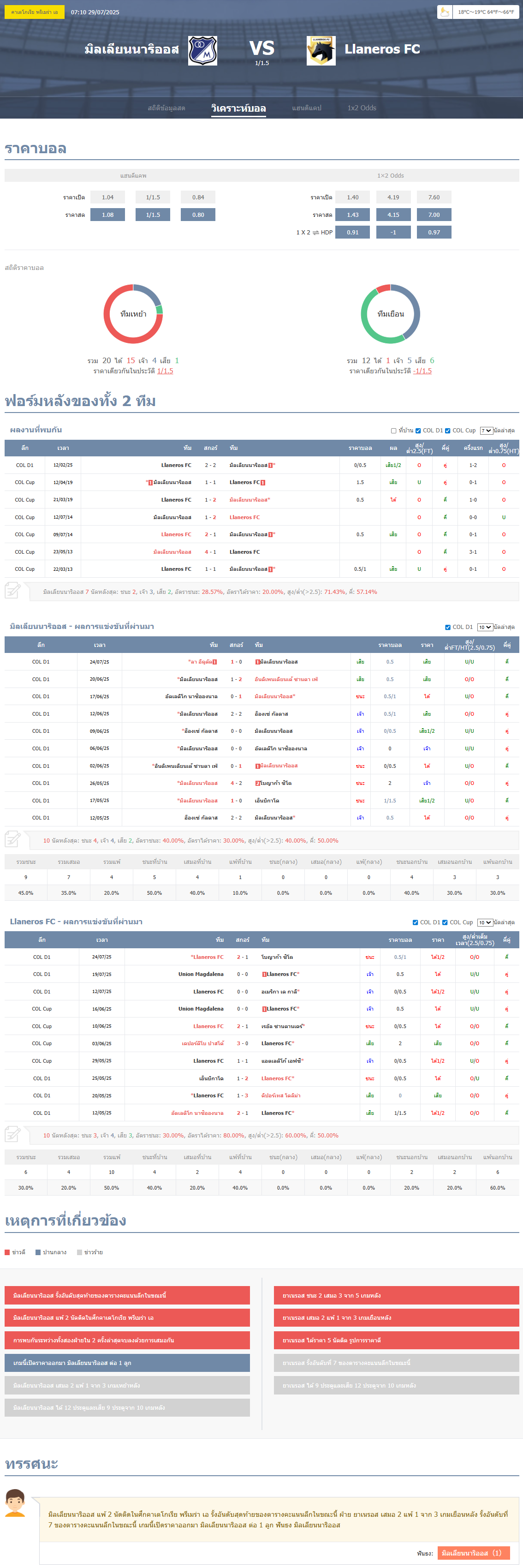Open the 7 latest matches dropdown
523x1568 pixels.
[x=486, y=431]
